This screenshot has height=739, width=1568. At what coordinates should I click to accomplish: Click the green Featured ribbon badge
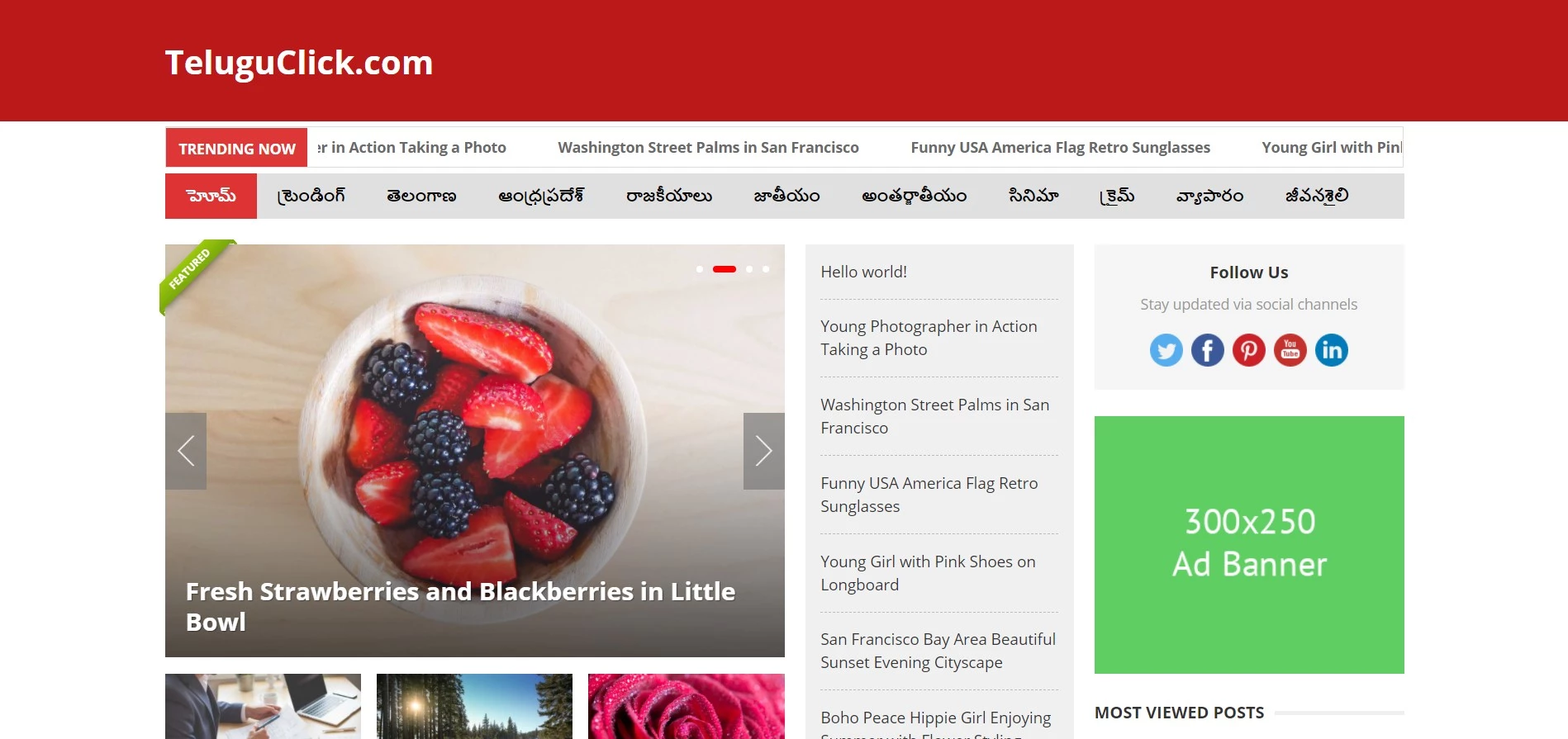click(x=195, y=275)
